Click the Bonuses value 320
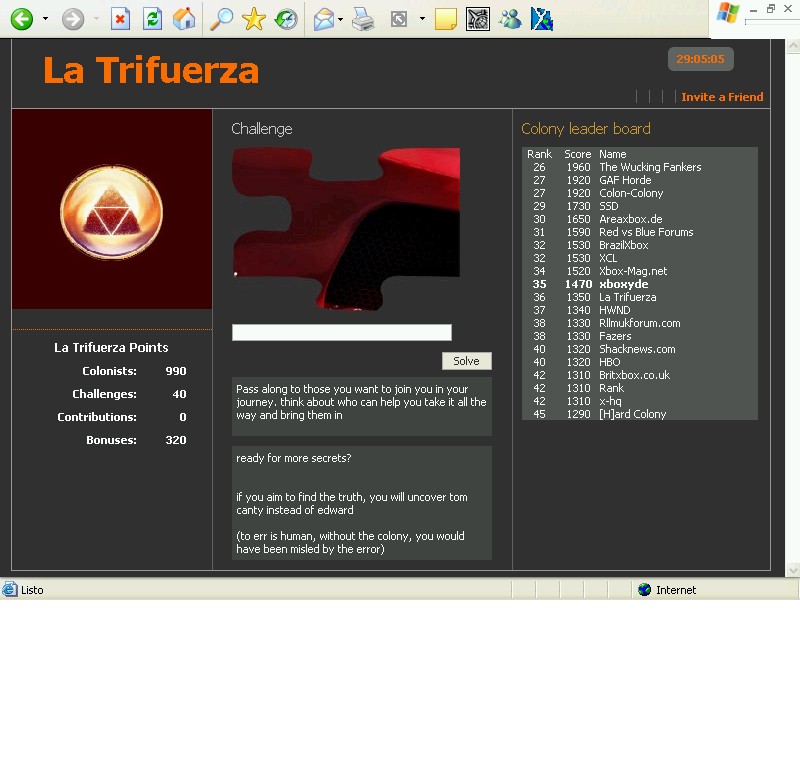 [176, 440]
